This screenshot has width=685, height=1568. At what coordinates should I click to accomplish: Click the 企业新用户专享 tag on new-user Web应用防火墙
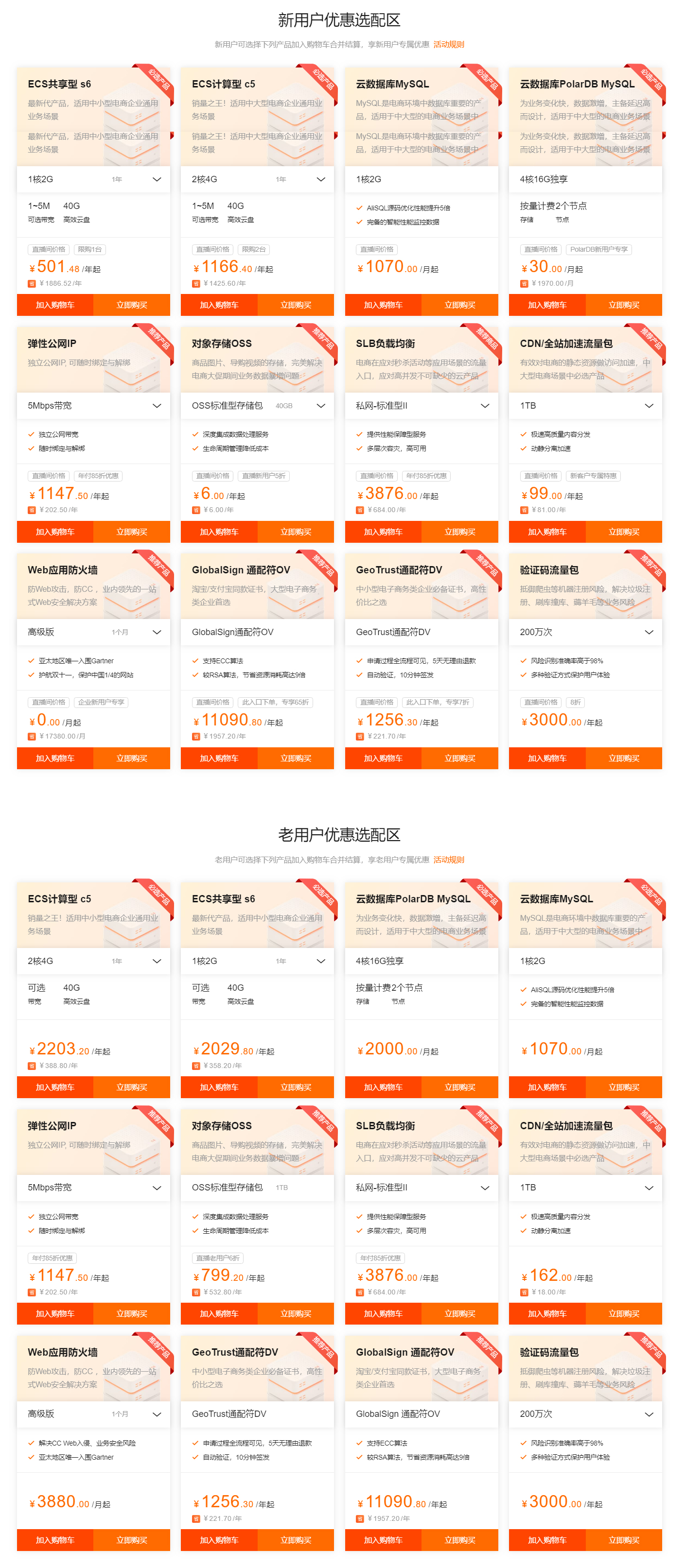click(101, 703)
